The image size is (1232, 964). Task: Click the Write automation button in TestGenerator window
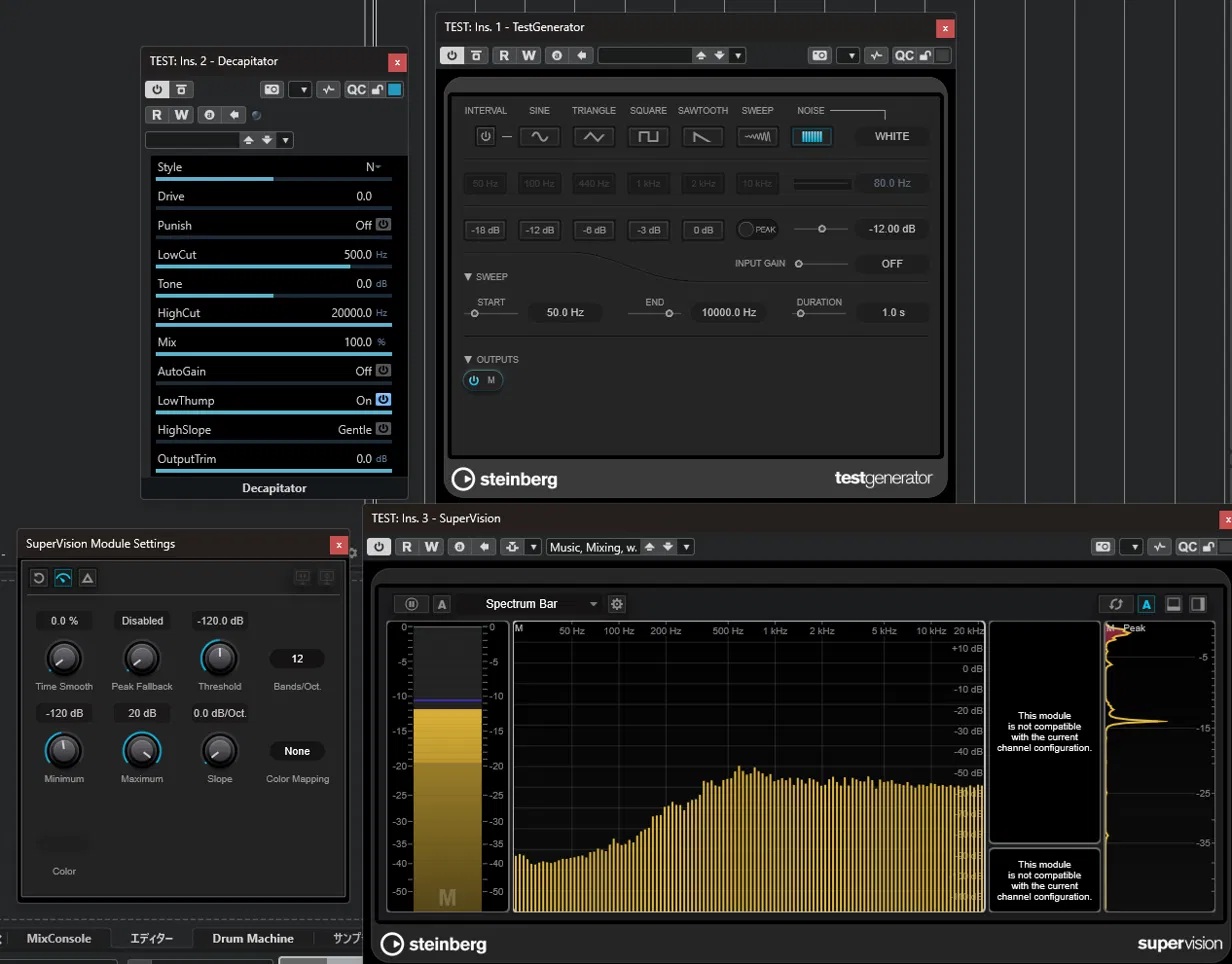coord(529,56)
